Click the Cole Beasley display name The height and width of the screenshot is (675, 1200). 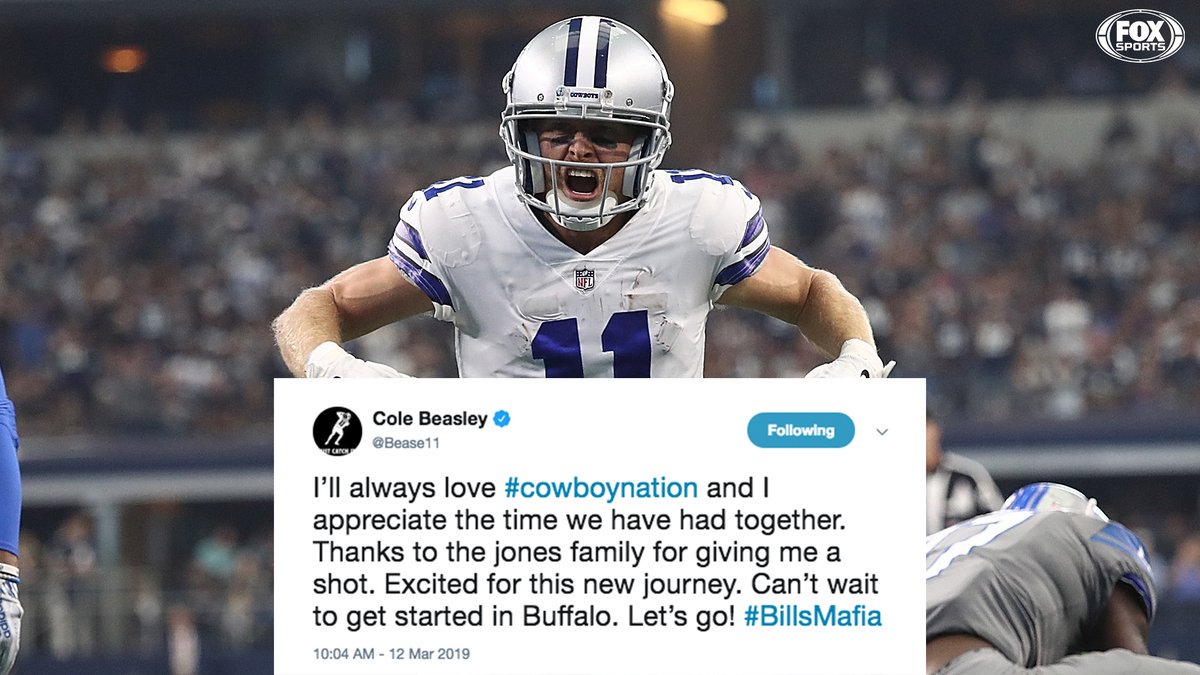coord(430,418)
